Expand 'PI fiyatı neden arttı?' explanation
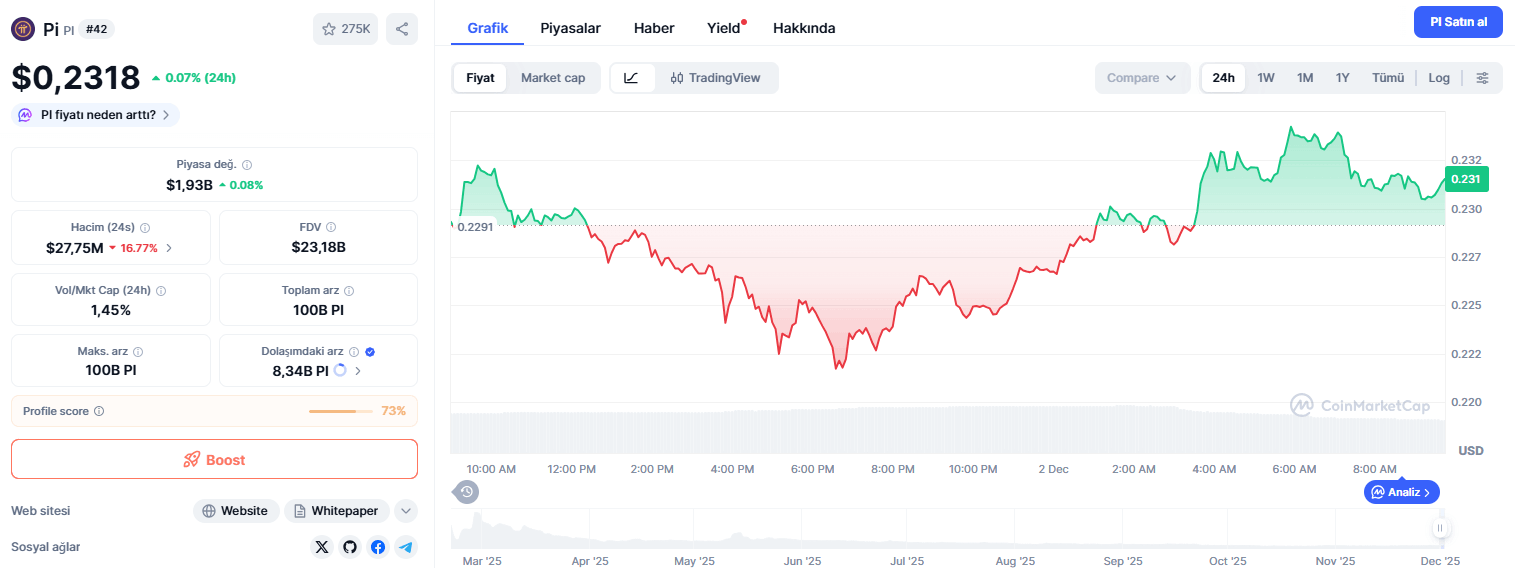Viewport: 1515px width, 568px height. [96, 115]
